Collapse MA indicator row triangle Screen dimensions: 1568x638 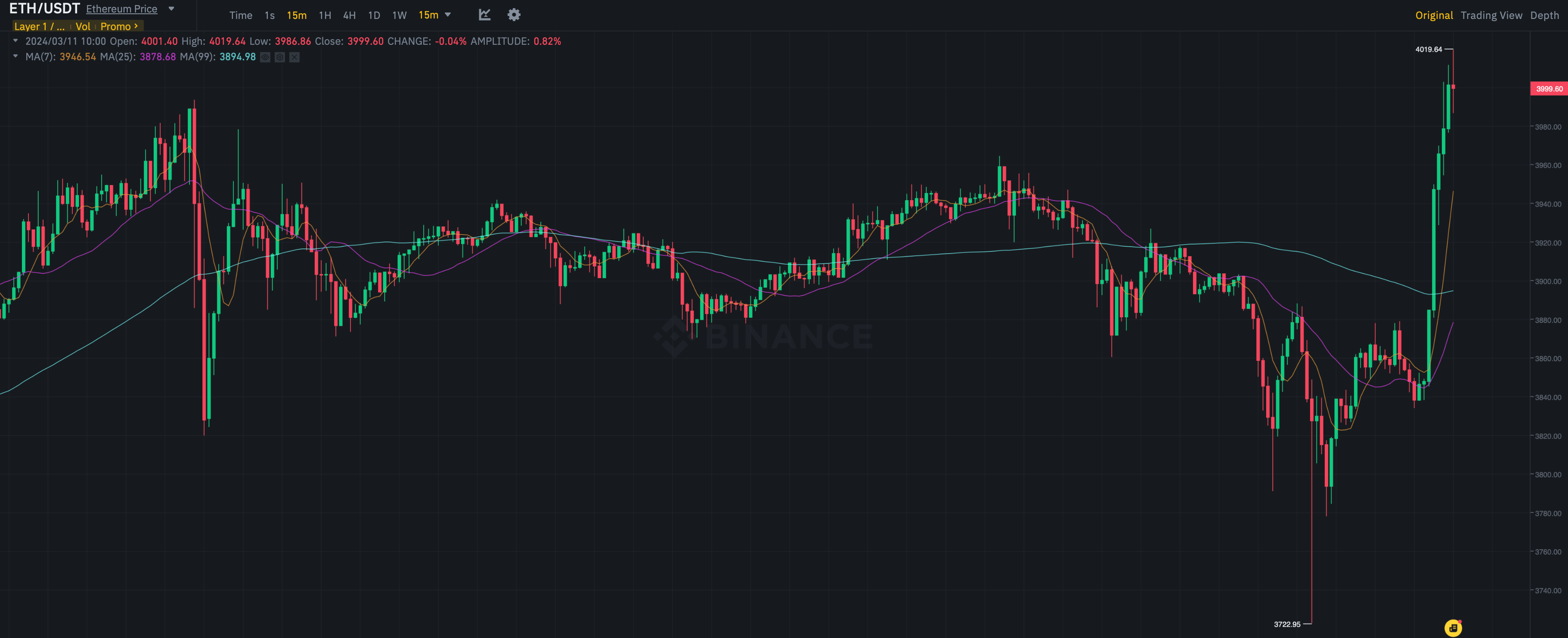point(15,56)
